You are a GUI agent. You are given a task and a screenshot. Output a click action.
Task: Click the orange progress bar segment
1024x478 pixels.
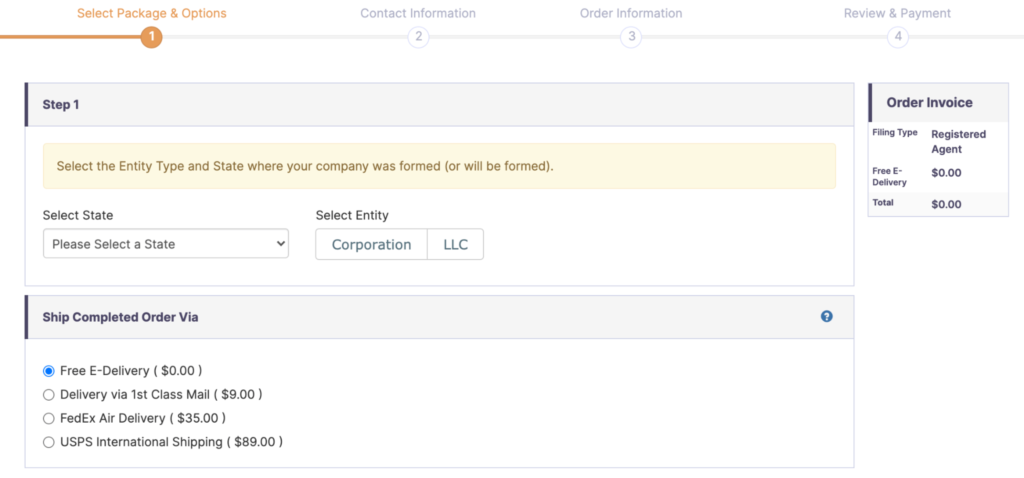70,37
